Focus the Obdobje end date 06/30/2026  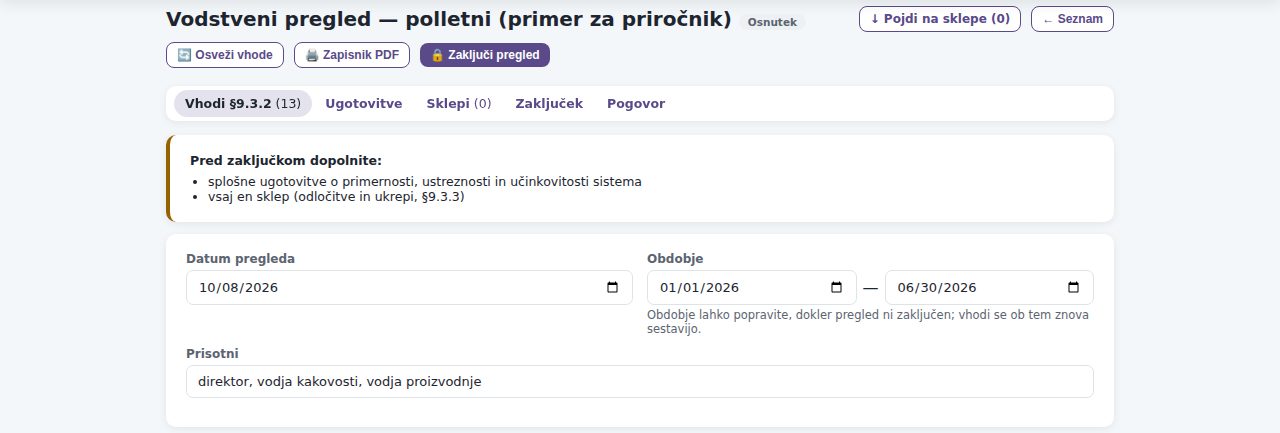tap(989, 288)
